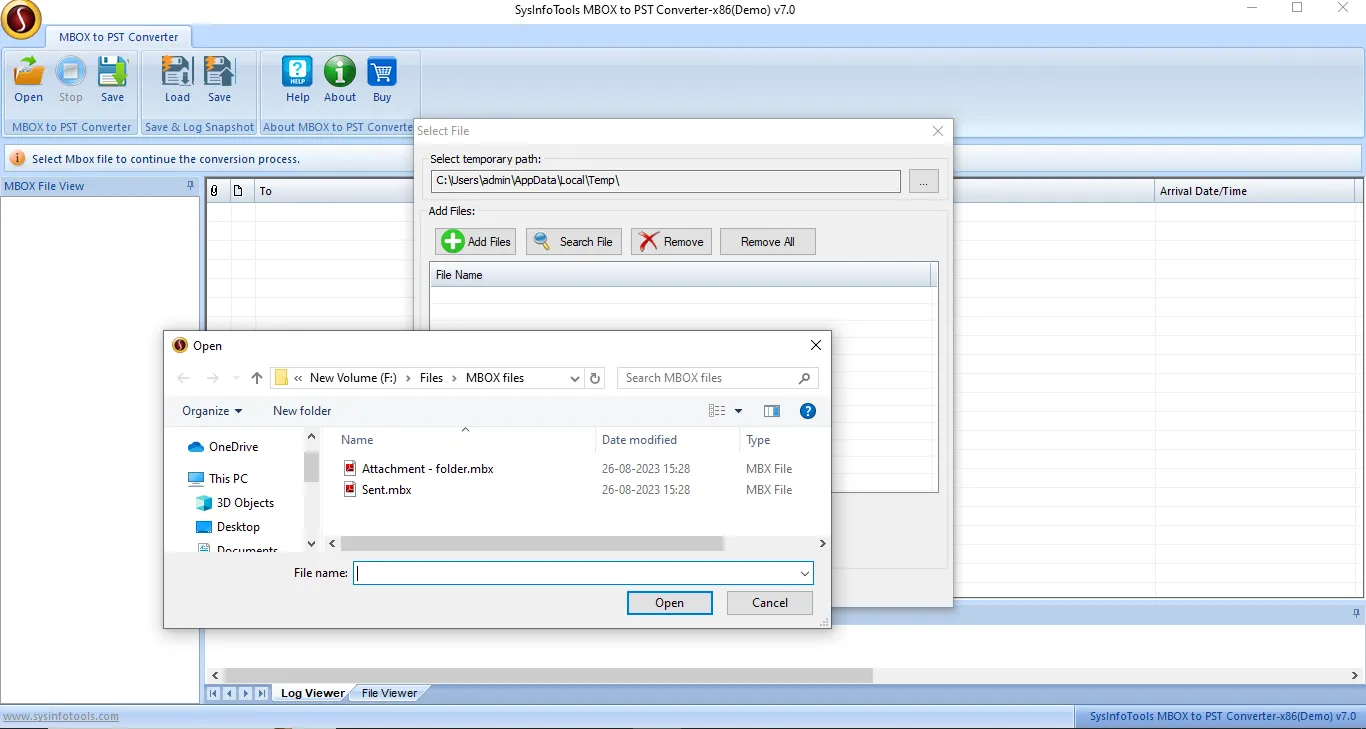This screenshot has height=729, width=1366.
Task: Cancel the Open file dialog
Action: [x=770, y=603]
